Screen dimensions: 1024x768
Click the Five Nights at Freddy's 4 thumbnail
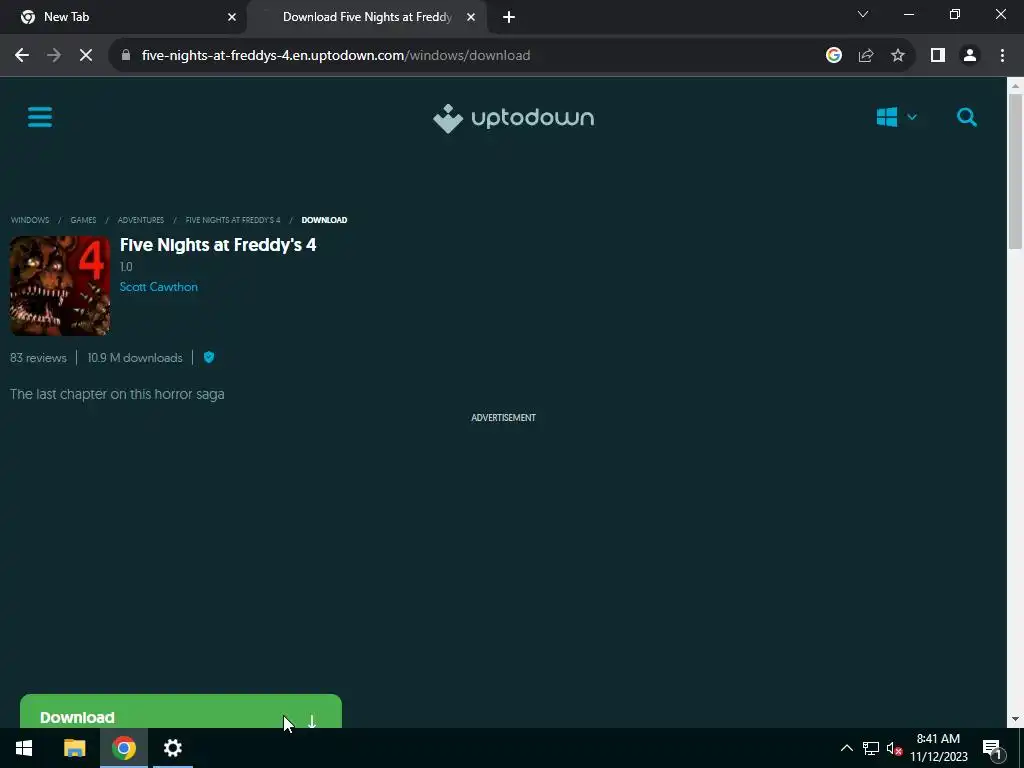60,286
